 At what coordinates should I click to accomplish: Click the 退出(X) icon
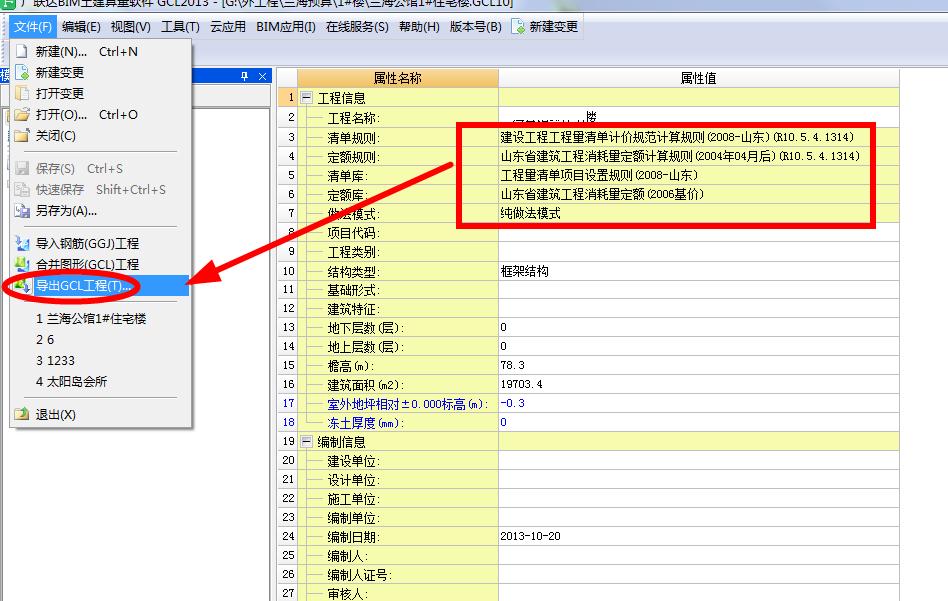coord(22,414)
